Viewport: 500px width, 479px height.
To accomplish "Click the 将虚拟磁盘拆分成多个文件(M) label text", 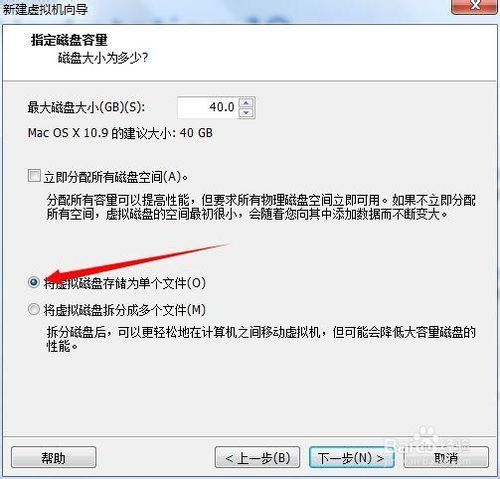I will click(x=125, y=310).
